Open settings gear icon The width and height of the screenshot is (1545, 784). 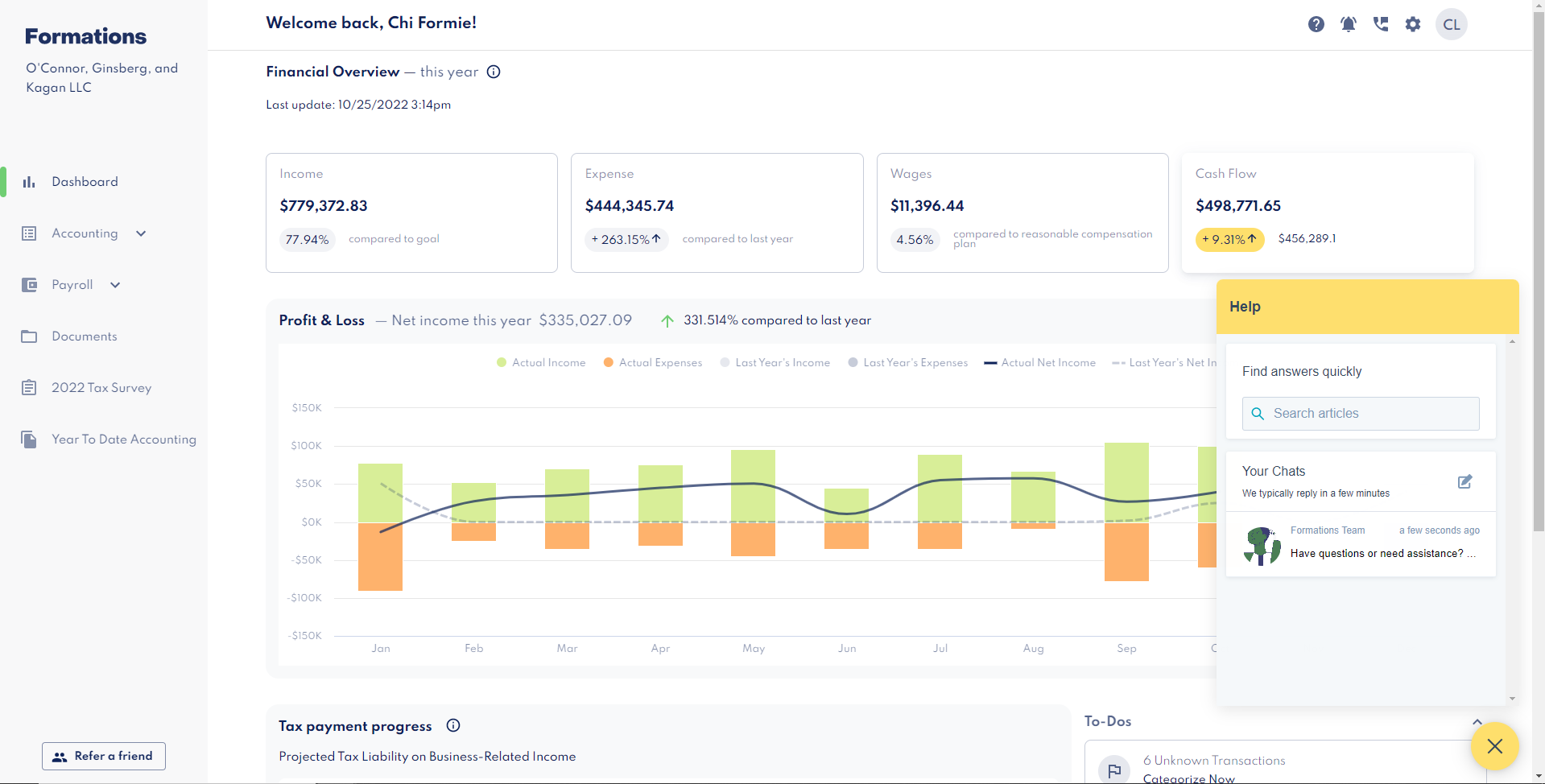coord(1412,24)
